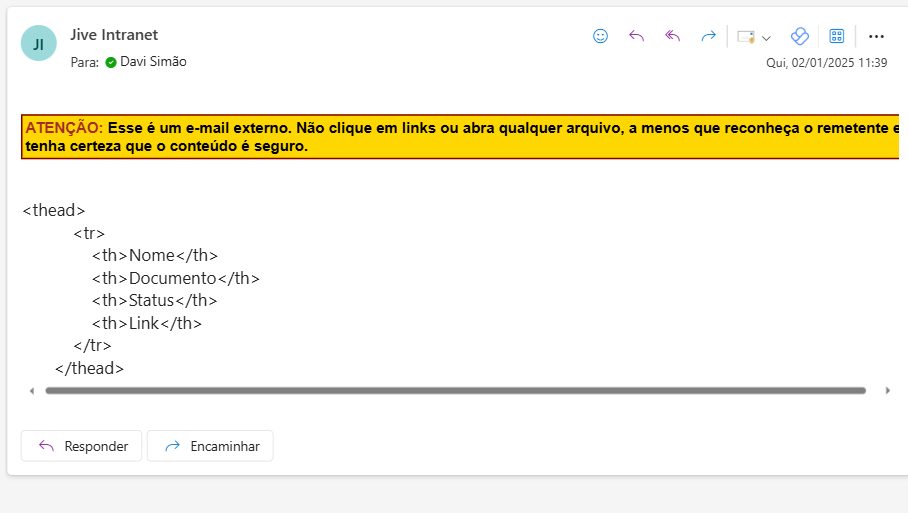Screen dimensions: 908x513
Task: Click the text <th>Nome</th>
Action: pos(155,255)
